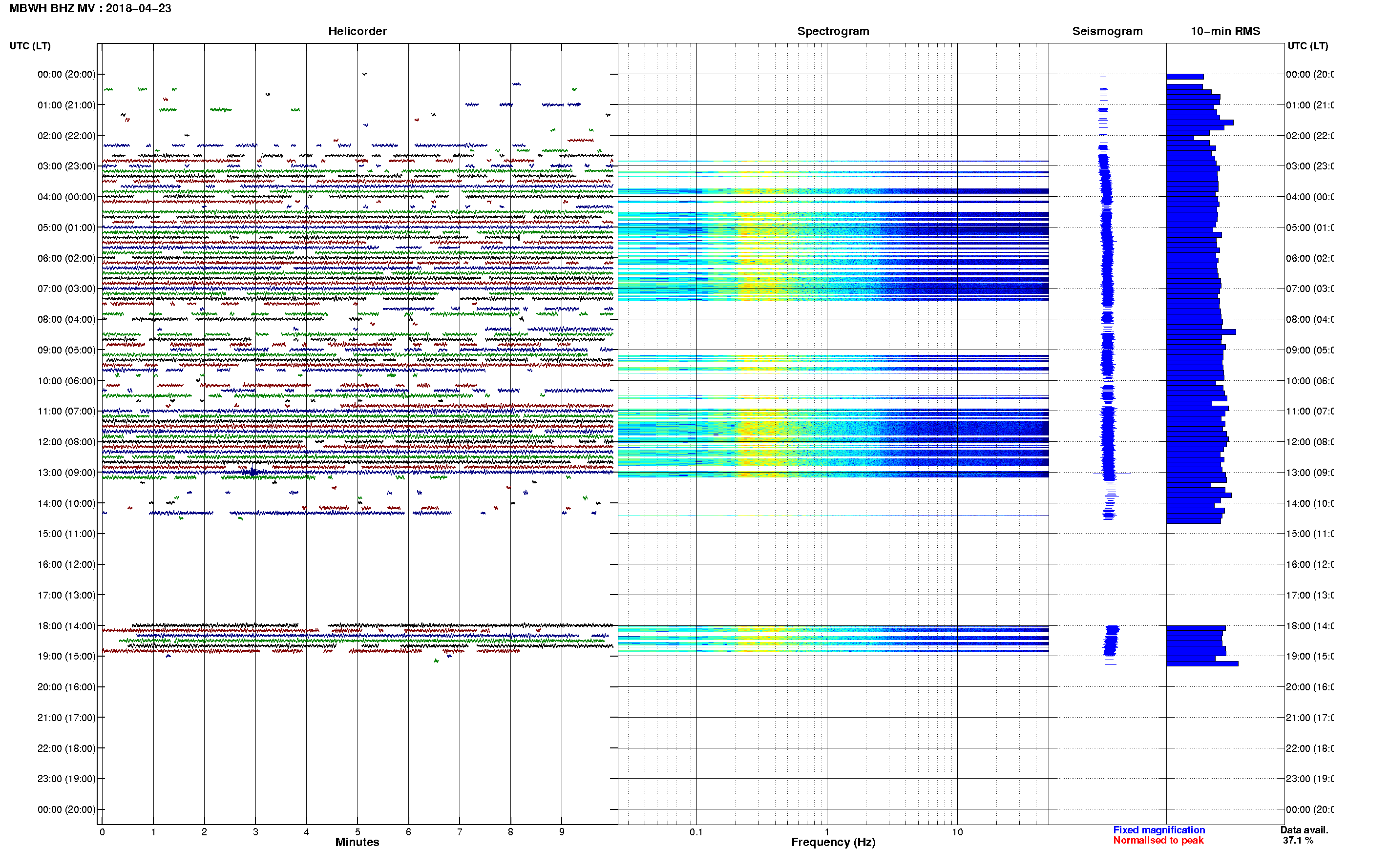Click the right 'UTC (LT)' axis label
This screenshot has width=1389, height=868.
coord(1307,45)
